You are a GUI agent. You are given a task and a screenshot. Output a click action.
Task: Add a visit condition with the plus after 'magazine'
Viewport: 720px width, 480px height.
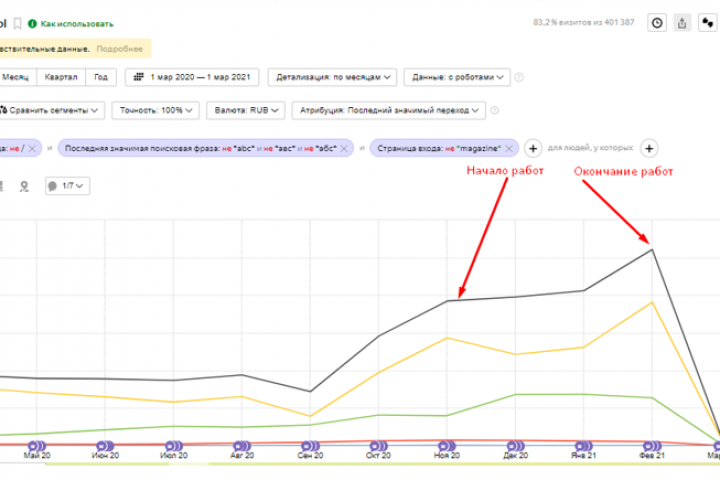click(x=533, y=148)
